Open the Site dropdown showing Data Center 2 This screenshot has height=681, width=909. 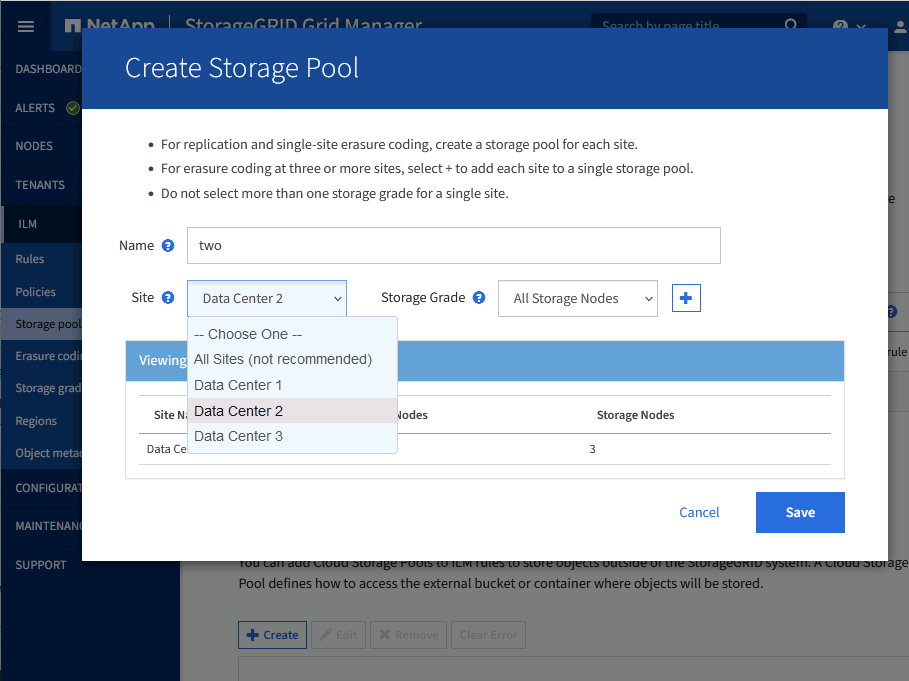coord(267,298)
